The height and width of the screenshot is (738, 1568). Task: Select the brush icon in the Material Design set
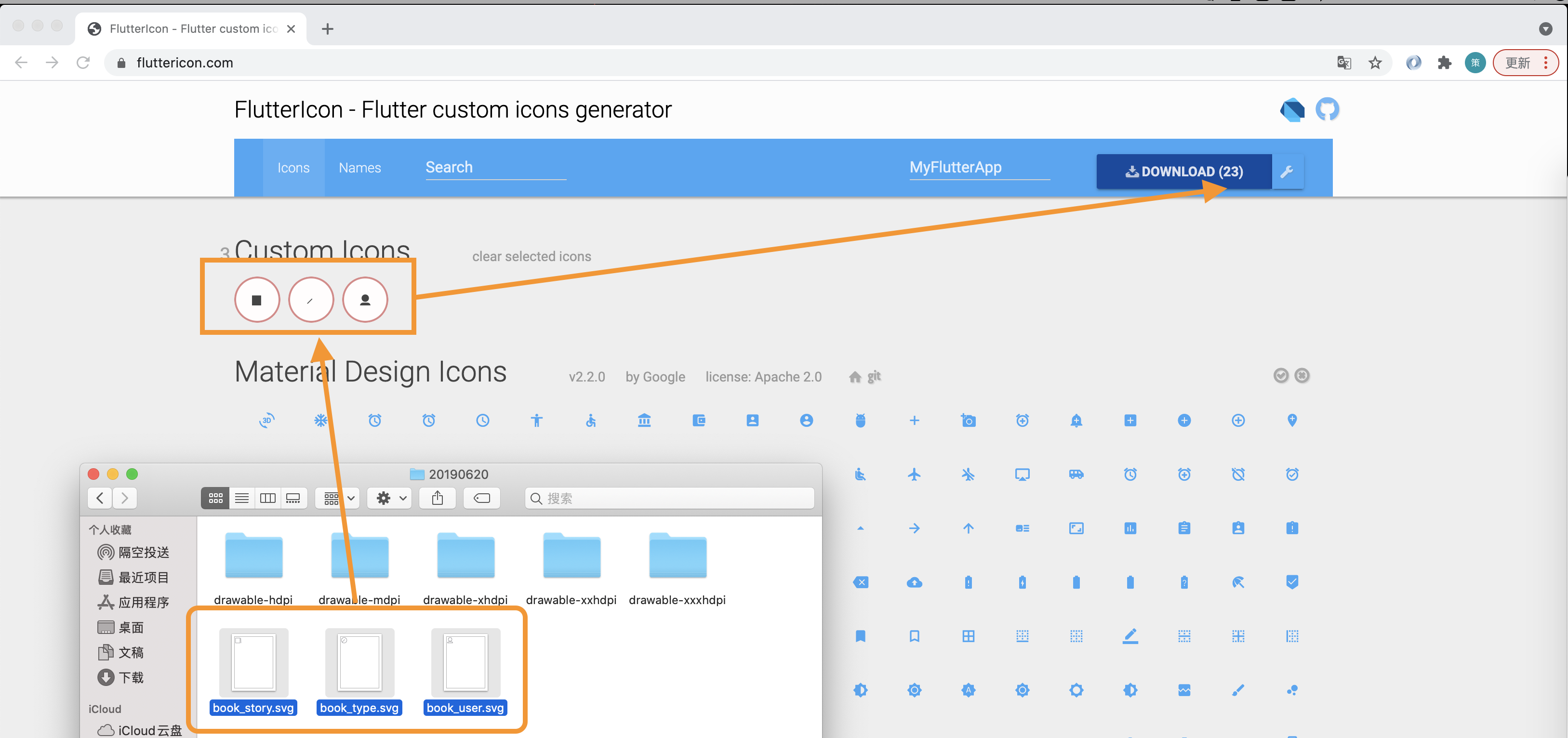[x=1238, y=690]
